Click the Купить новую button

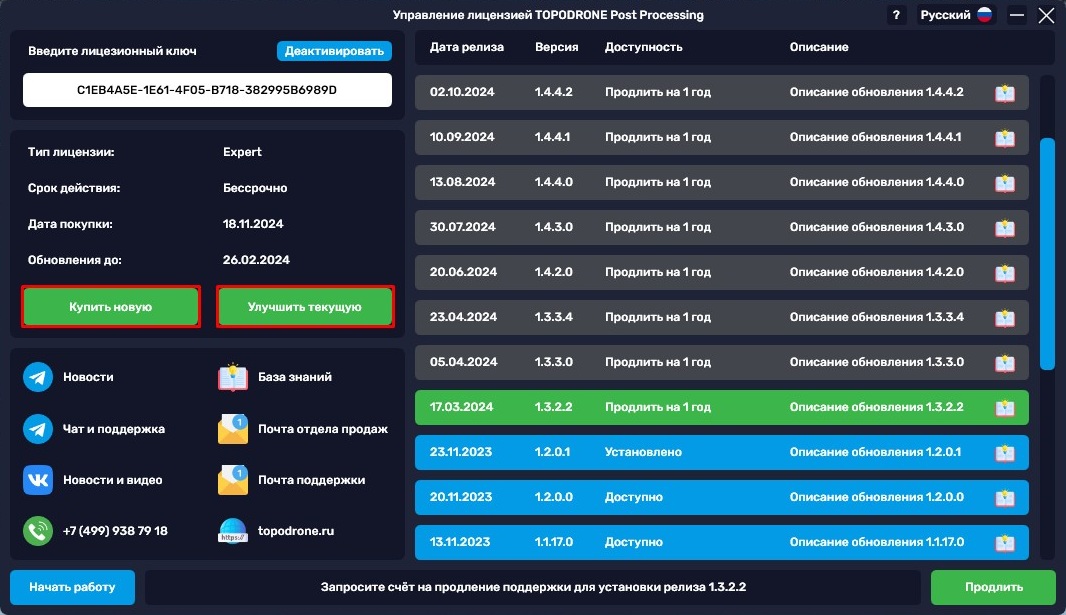pos(111,306)
